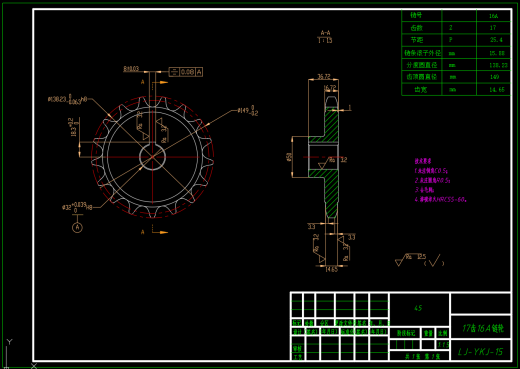Viewport: 520px width, 369px height.
Task: Click the HRC55-60 technical requirement line
Action: tap(440, 200)
